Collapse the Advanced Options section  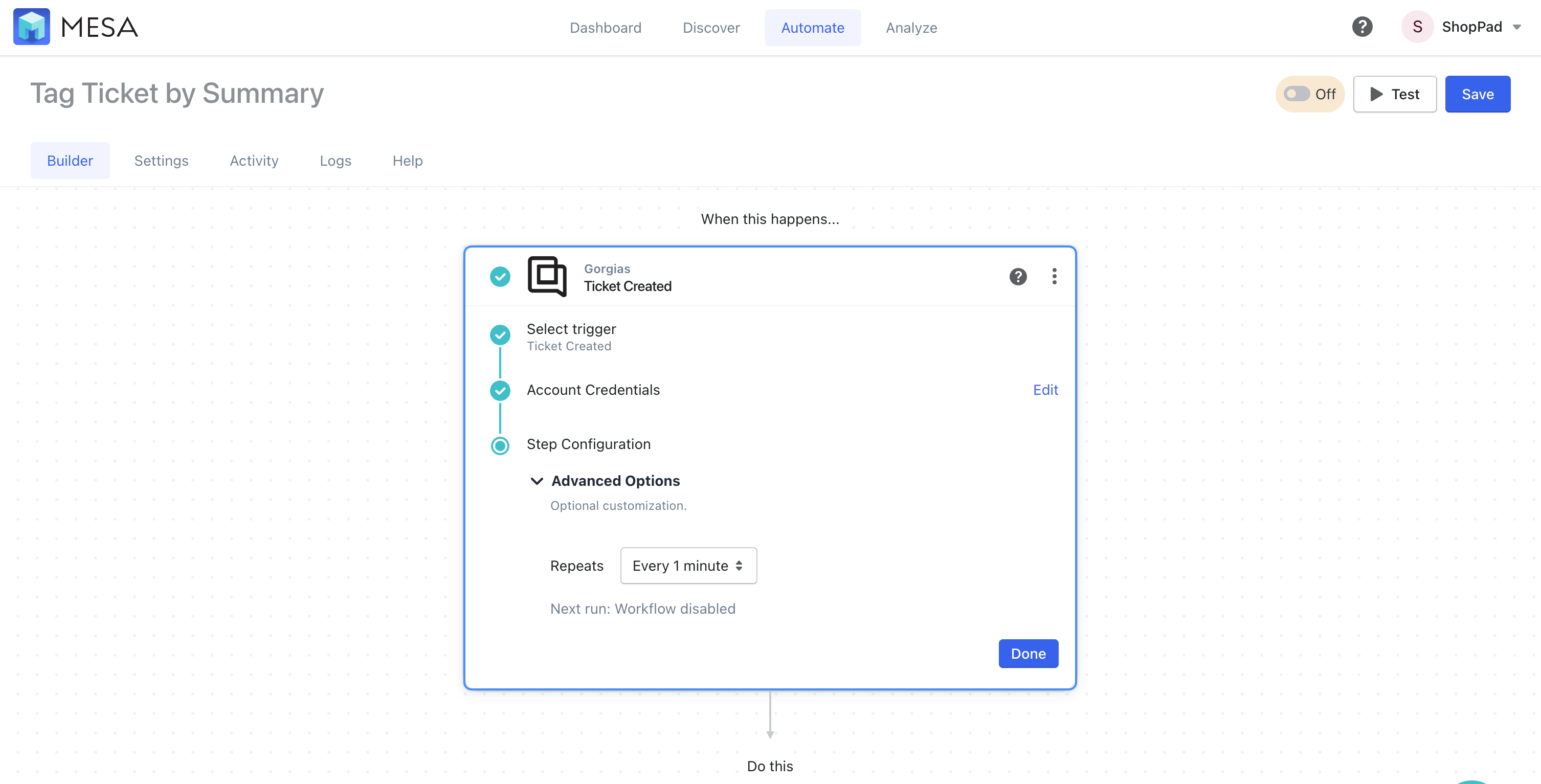[x=537, y=481]
